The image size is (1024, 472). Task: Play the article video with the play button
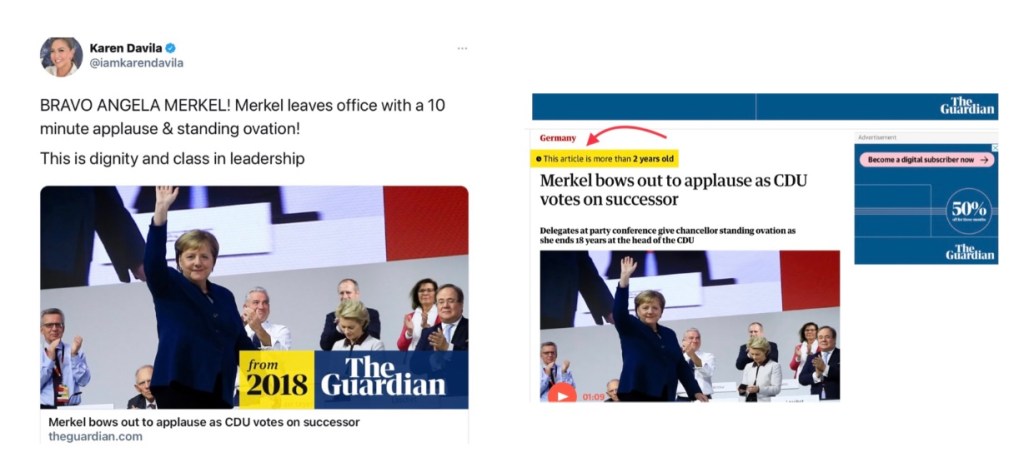[x=562, y=395]
